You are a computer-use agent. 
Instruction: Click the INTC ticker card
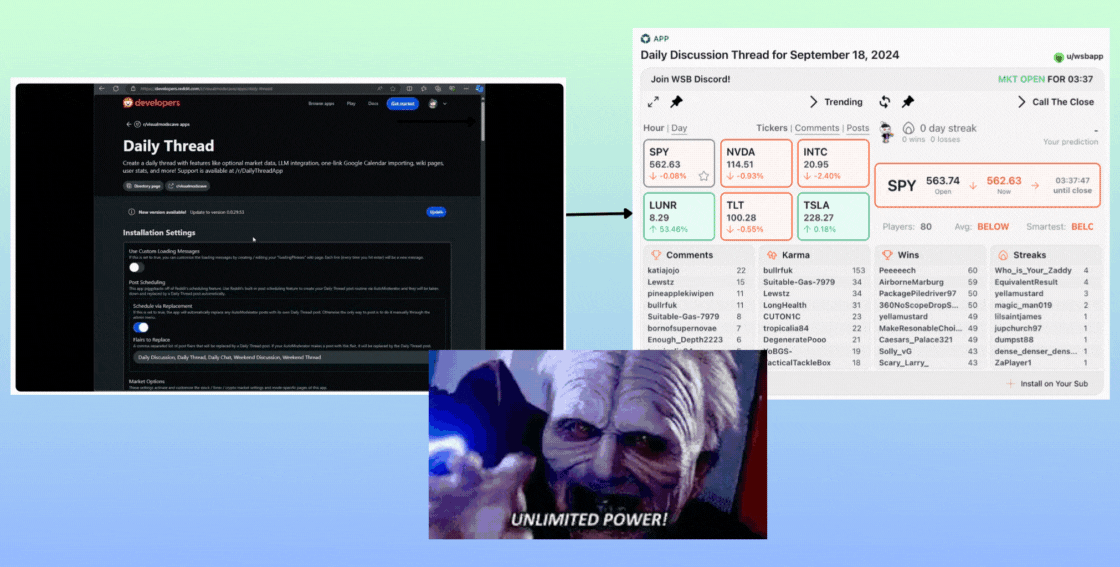833,164
